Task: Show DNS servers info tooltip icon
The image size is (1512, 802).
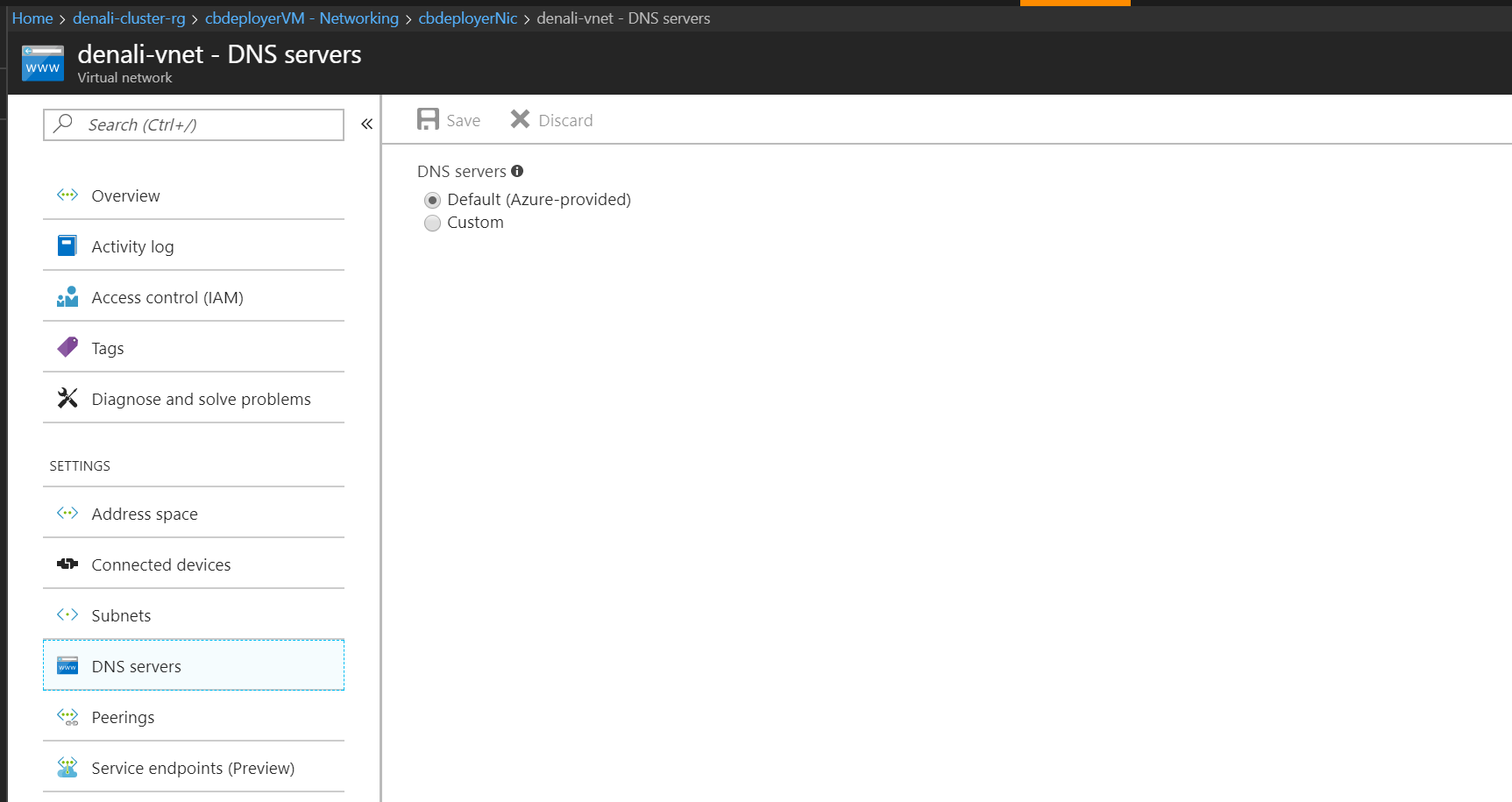Action: [x=517, y=171]
